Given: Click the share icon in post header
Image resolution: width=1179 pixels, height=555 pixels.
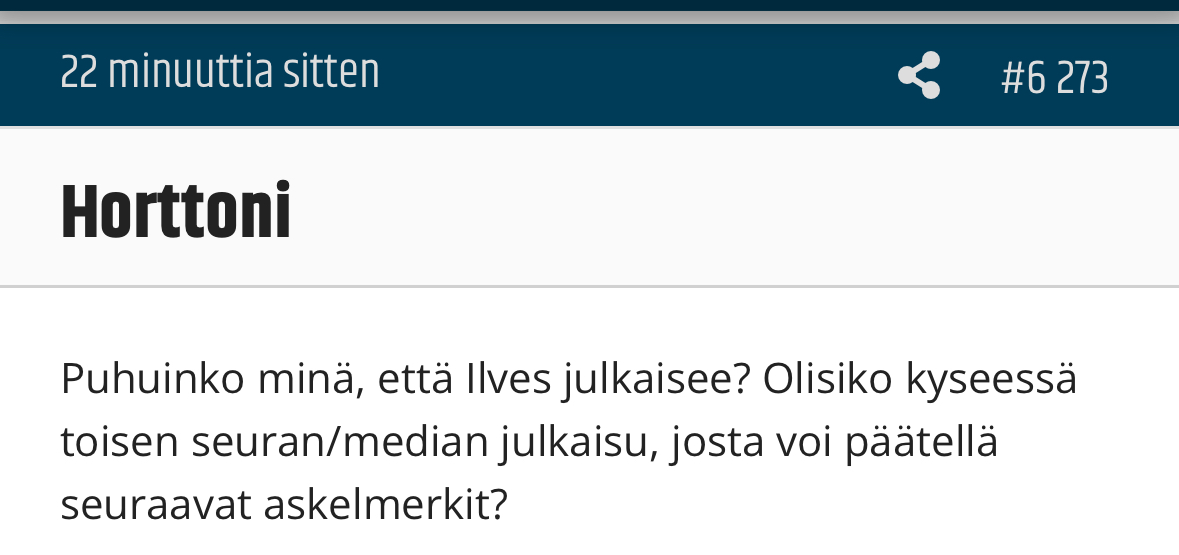Looking at the screenshot, I should tap(919, 76).
